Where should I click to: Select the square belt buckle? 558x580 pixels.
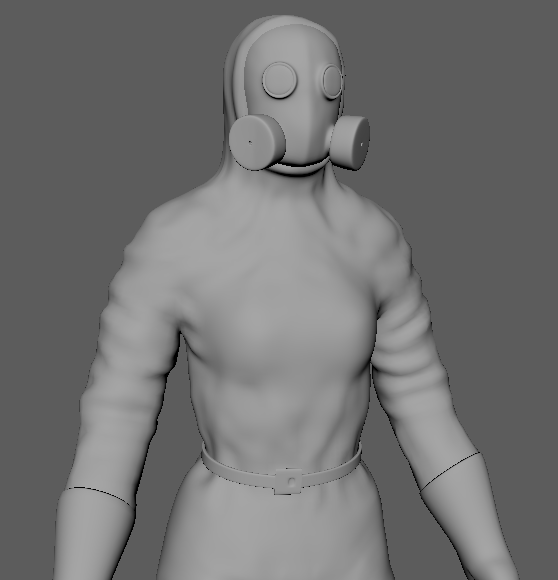point(288,481)
